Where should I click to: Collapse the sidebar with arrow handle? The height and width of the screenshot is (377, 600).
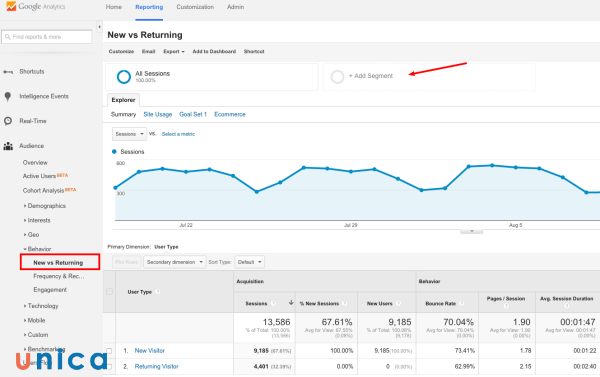pyautogui.click(x=99, y=27)
